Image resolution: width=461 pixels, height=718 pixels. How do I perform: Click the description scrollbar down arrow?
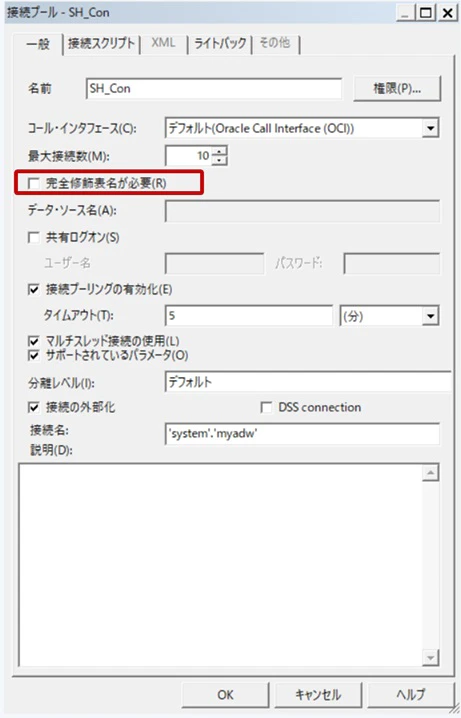(430, 658)
